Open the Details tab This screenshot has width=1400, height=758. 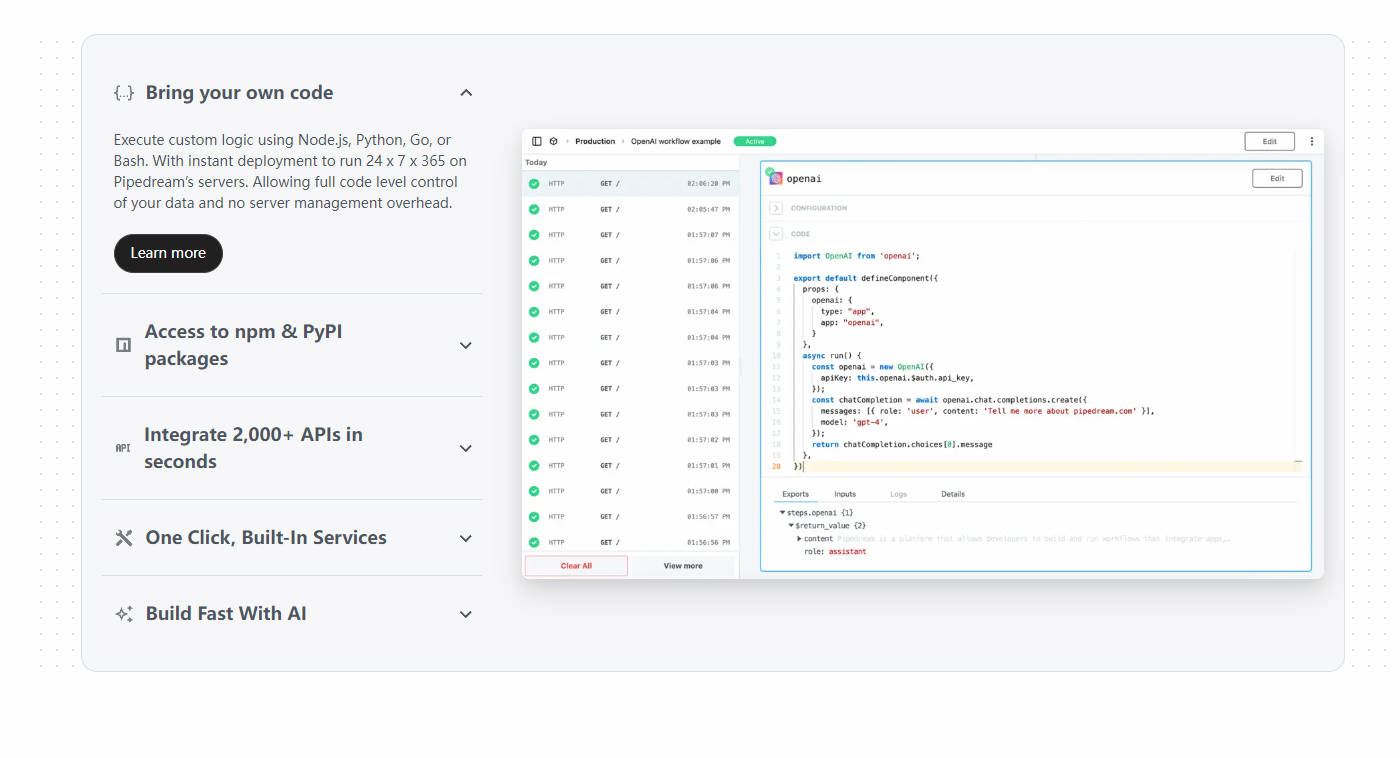pyautogui.click(x=952, y=494)
